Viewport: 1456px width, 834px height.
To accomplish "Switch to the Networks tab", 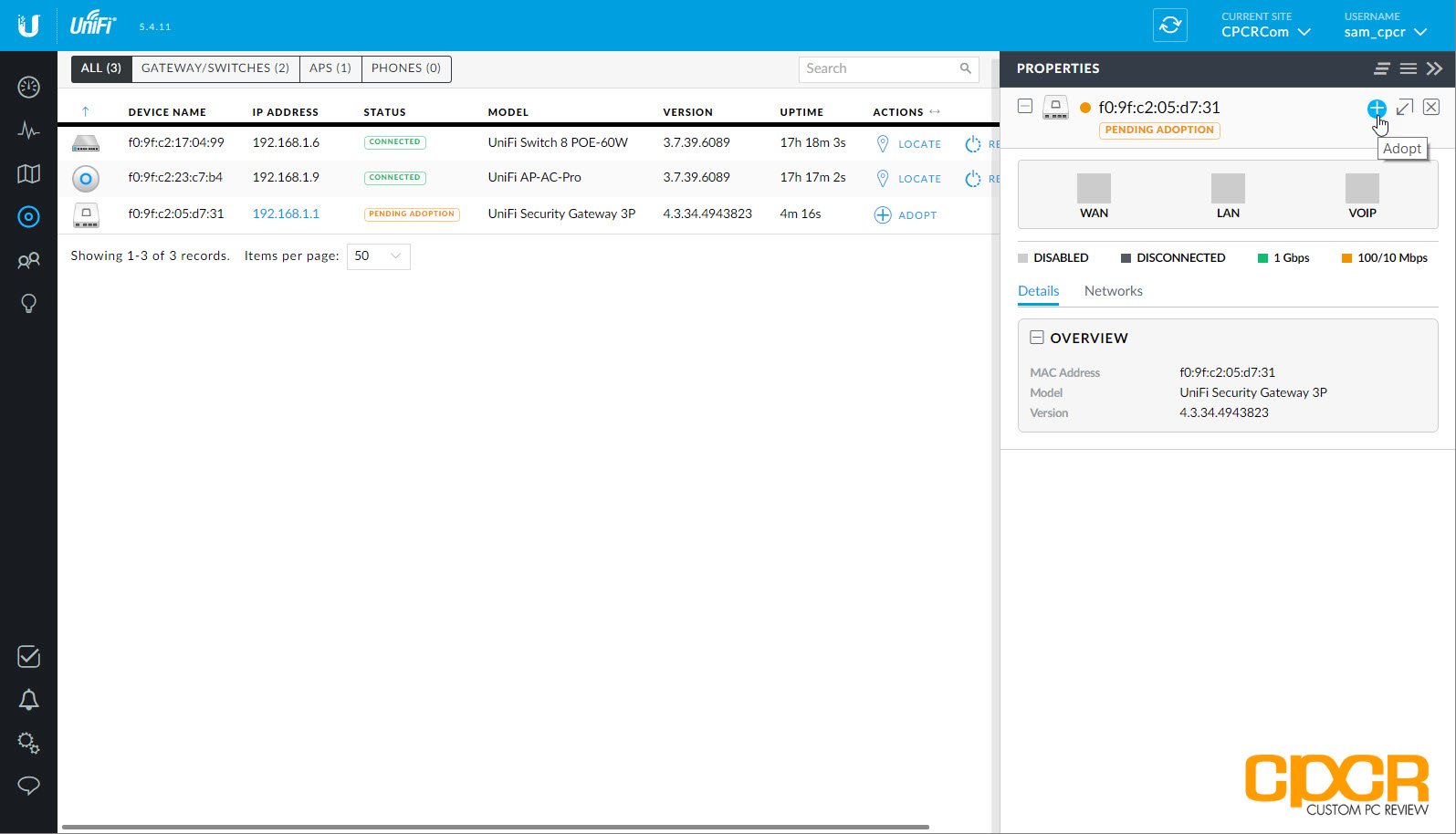I will (1114, 291).
